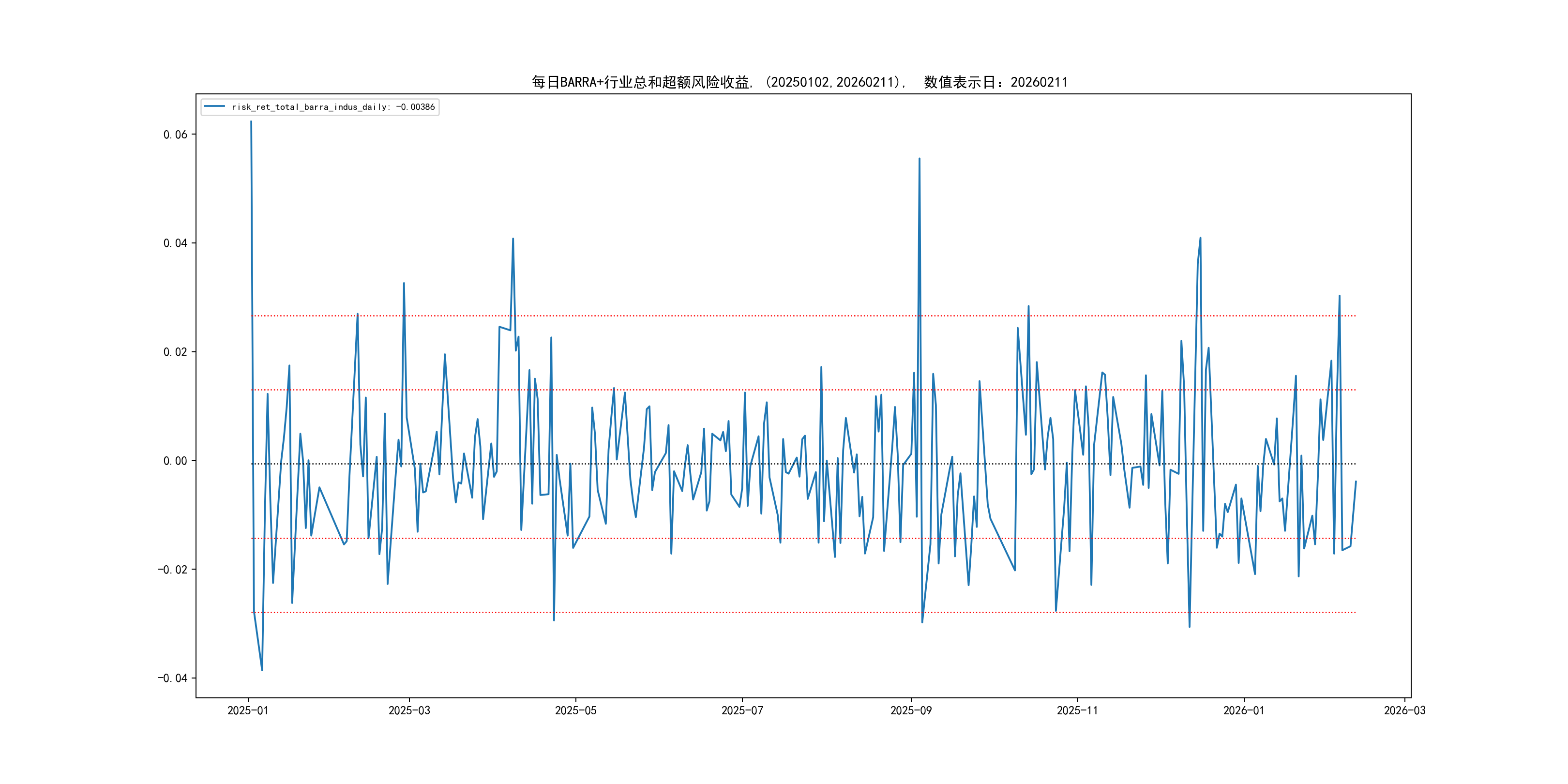1568x784 pixels.
Task: Select the -0.04 y-axis tick label
Action: coord(173,678)
